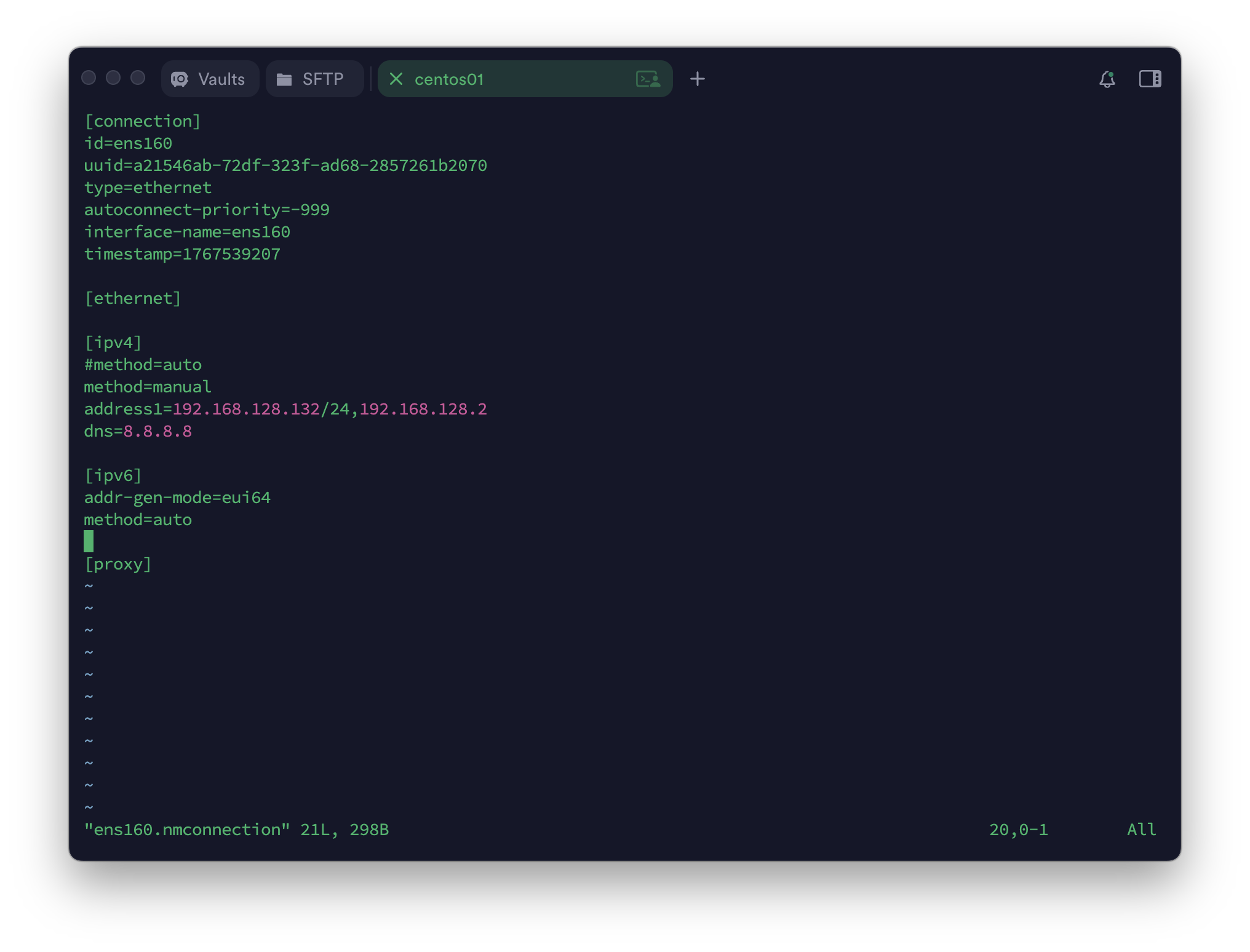
Task: Switch to the SFTP tab
Action: click(x=322, y=79)
